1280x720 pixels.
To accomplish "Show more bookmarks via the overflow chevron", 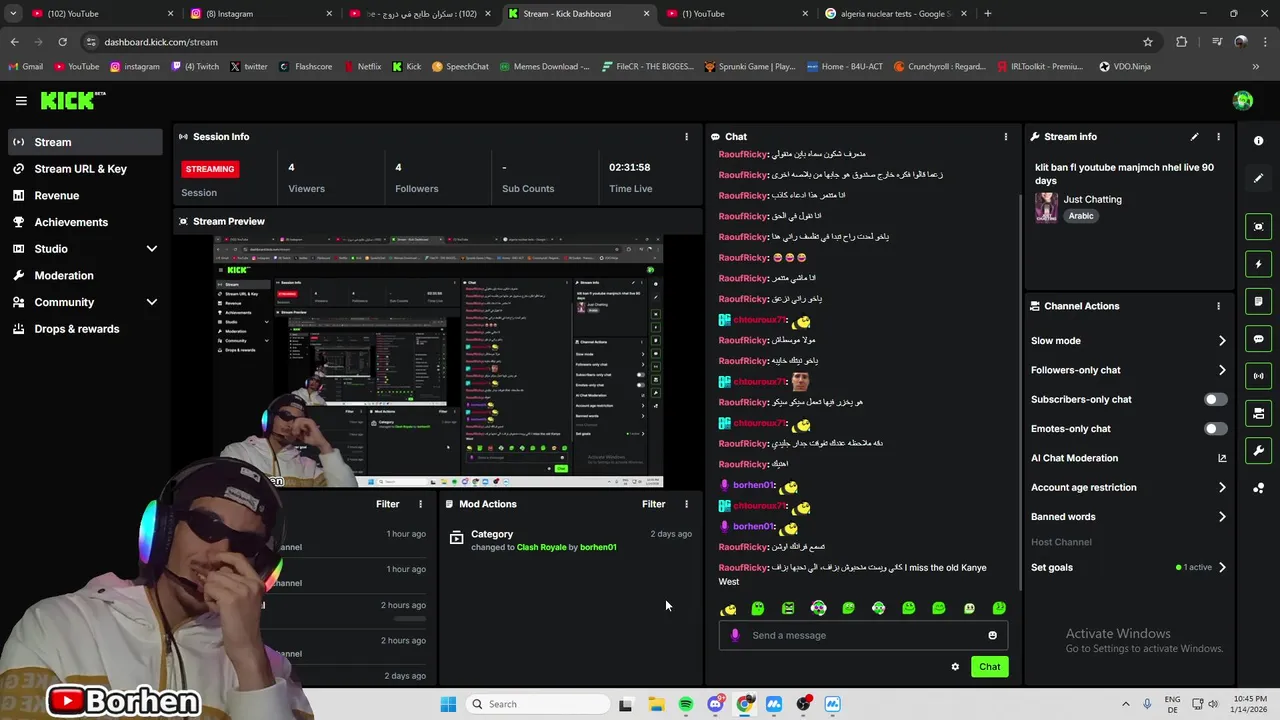I will [x=1256, y=67].
